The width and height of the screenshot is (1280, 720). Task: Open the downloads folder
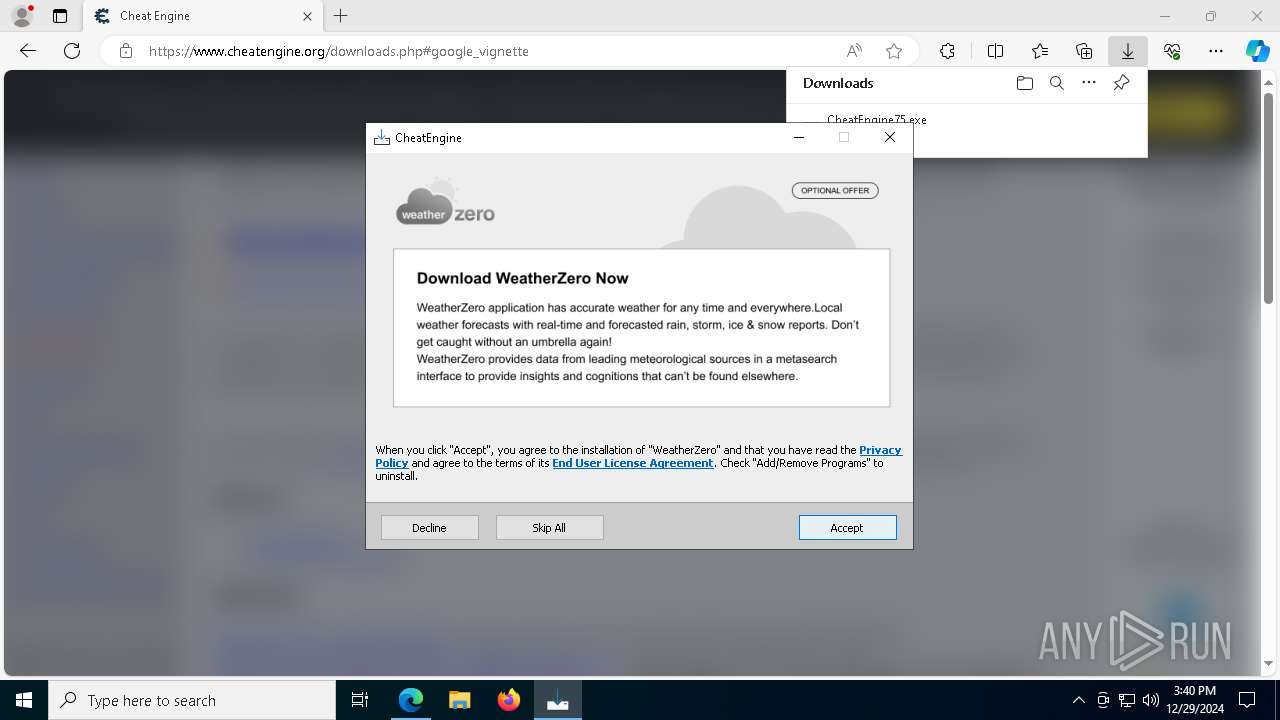tap(1024, 83)
